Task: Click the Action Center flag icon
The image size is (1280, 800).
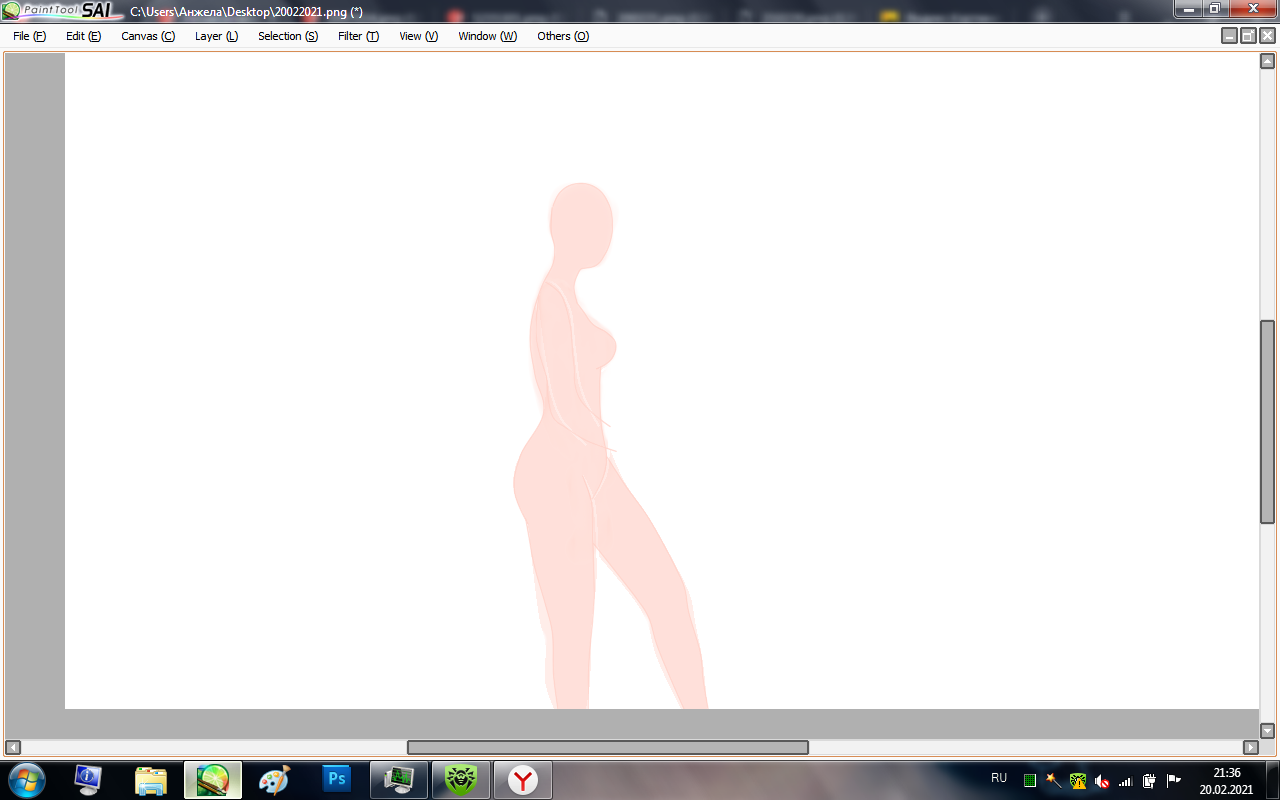Action: click(x=1174, y=780)
